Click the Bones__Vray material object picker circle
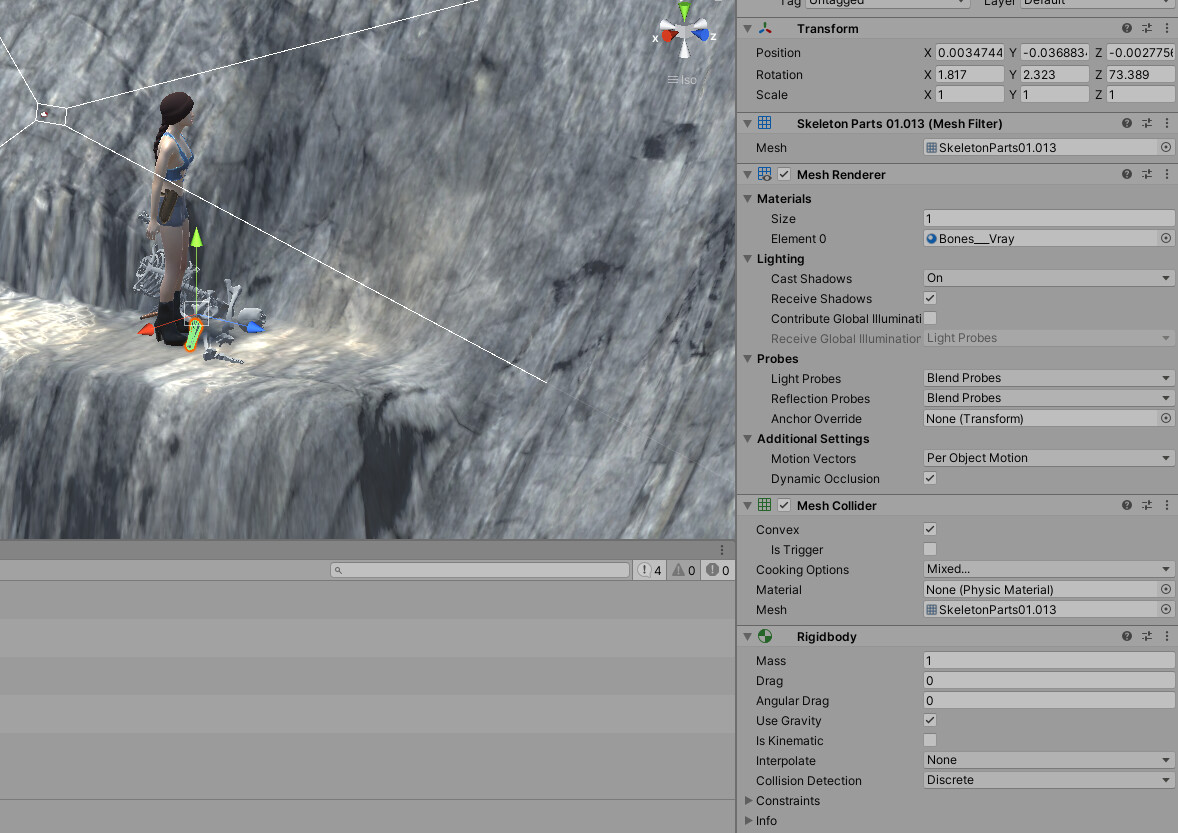Screen dimensions: 1178x833 [x=1165, y=238]
